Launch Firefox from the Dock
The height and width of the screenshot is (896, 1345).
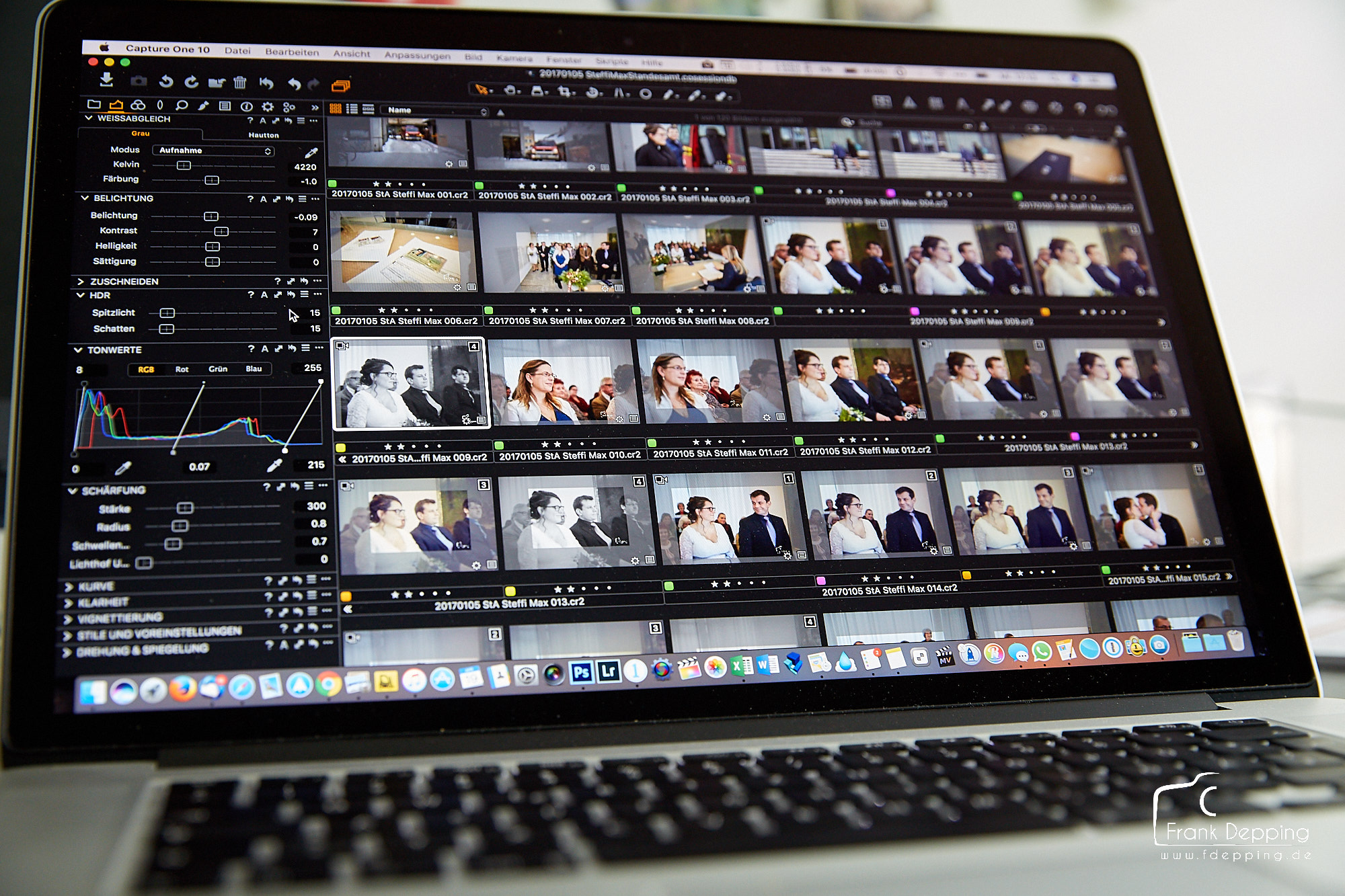click(x=182, y=689)
